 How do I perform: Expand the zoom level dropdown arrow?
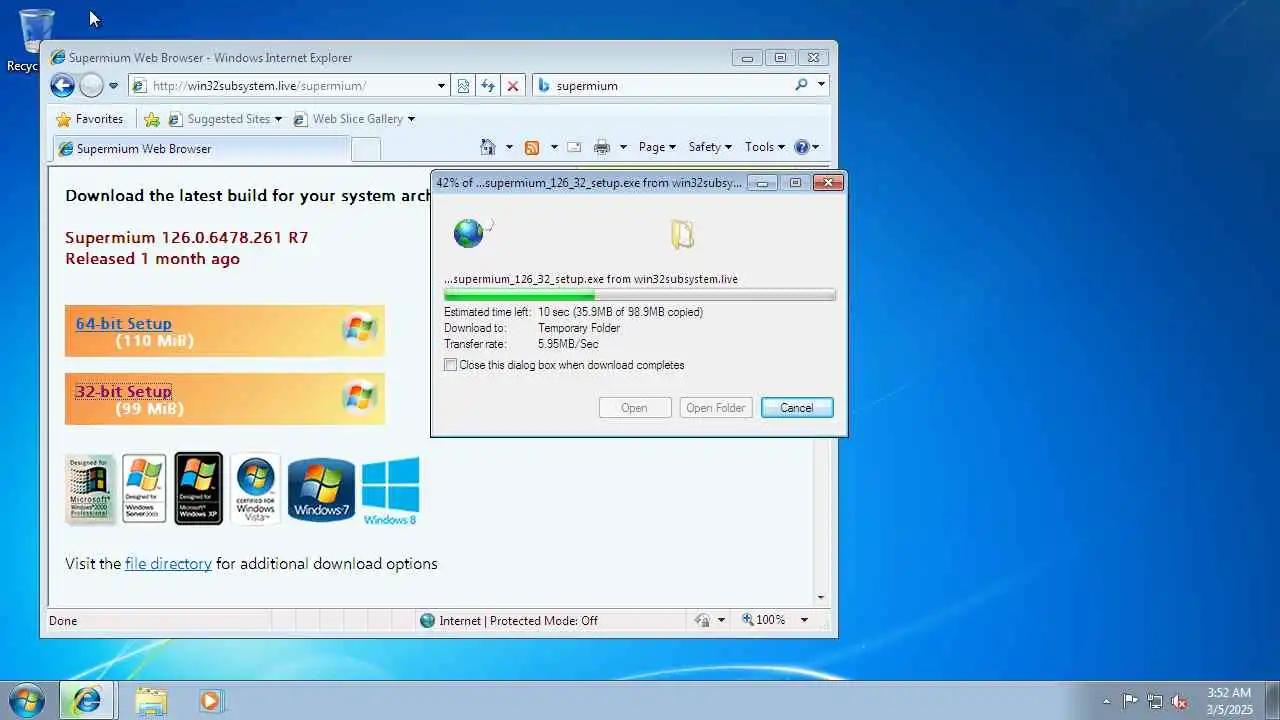click(804, 621)
